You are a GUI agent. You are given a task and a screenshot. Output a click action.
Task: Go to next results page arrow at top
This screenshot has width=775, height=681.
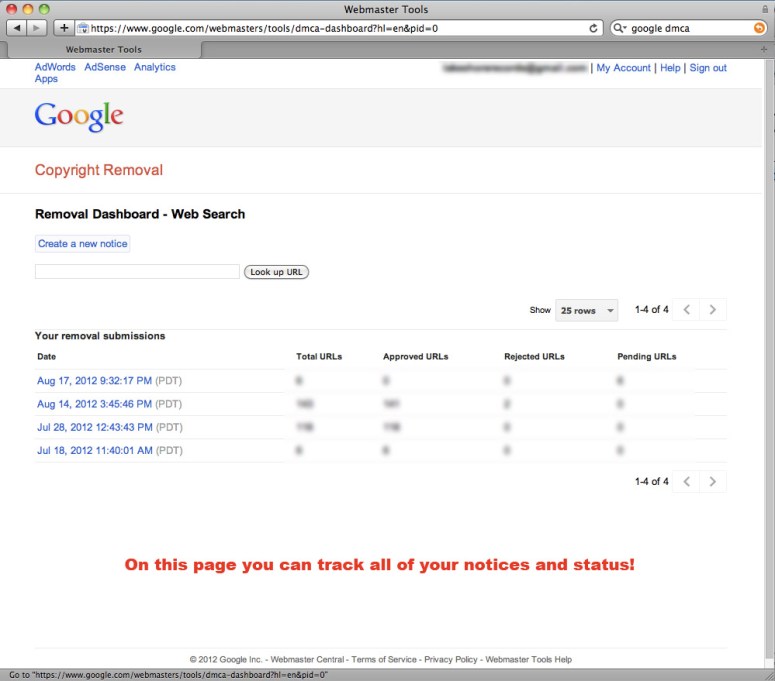tap(712, 310)
